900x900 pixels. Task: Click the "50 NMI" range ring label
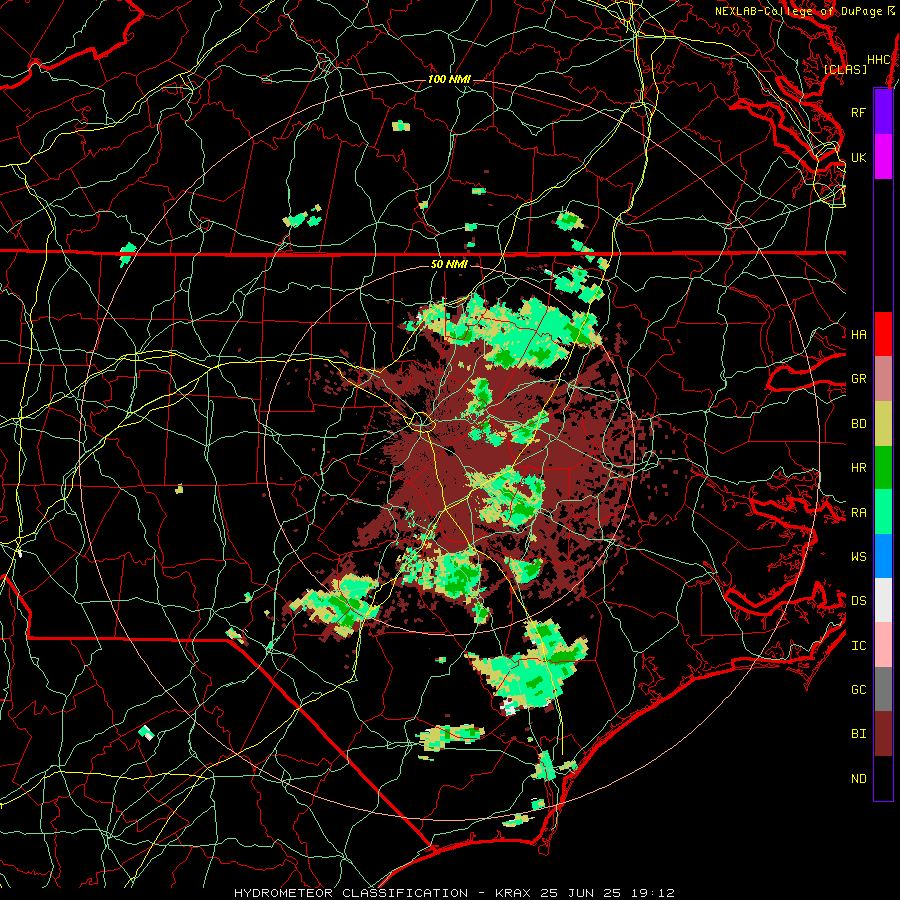pyautogui.click(x=449, y=264)
